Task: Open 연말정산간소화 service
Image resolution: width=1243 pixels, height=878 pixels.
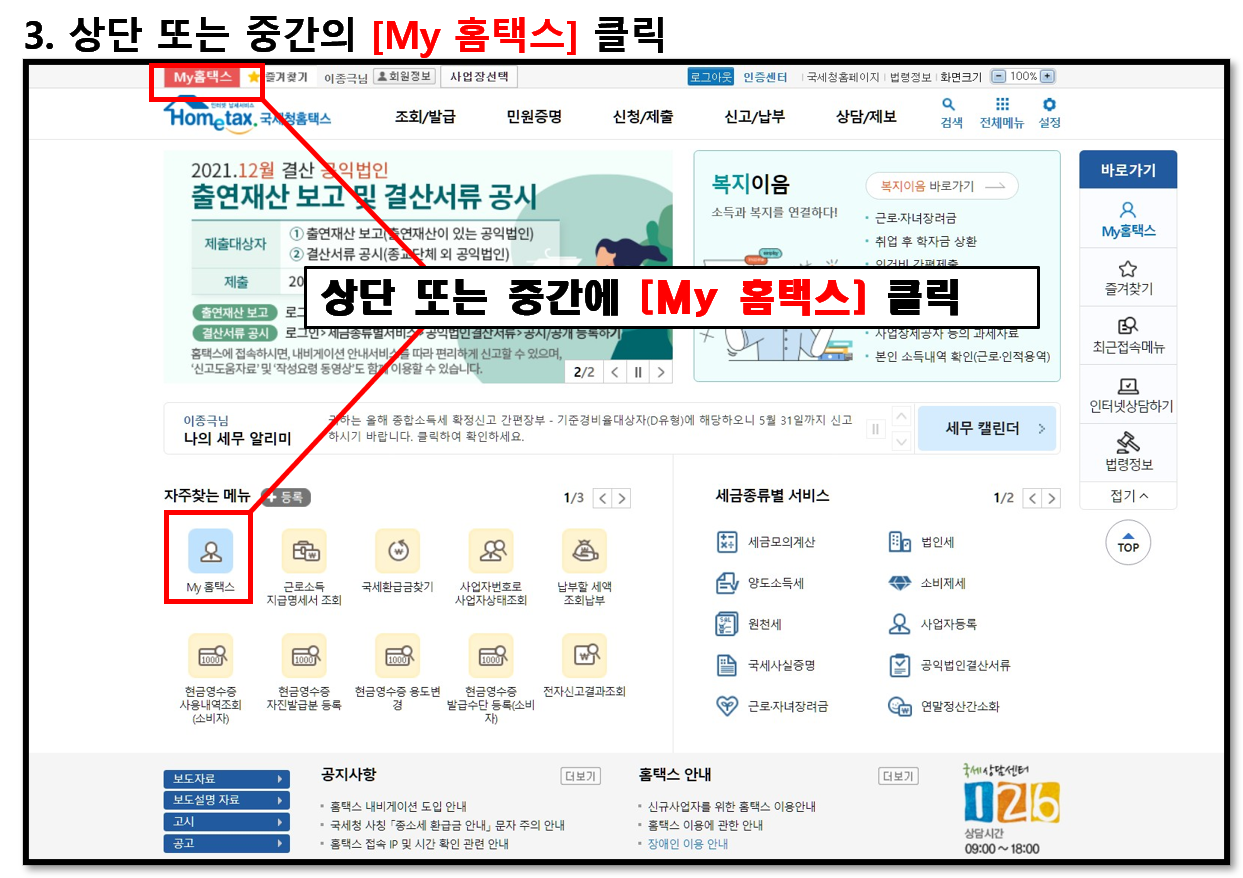Action: [x=943, y=706]
